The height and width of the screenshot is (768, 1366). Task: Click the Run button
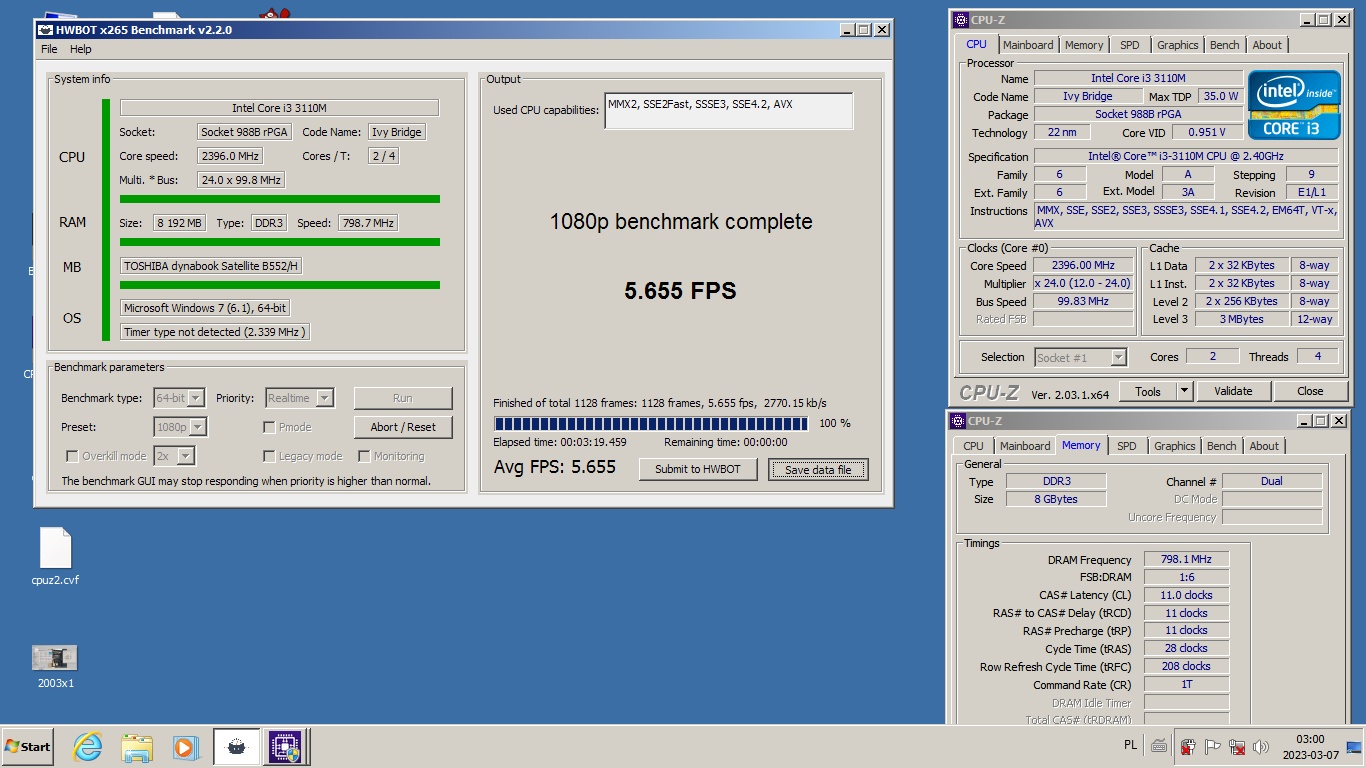click(x=403, y=398)
